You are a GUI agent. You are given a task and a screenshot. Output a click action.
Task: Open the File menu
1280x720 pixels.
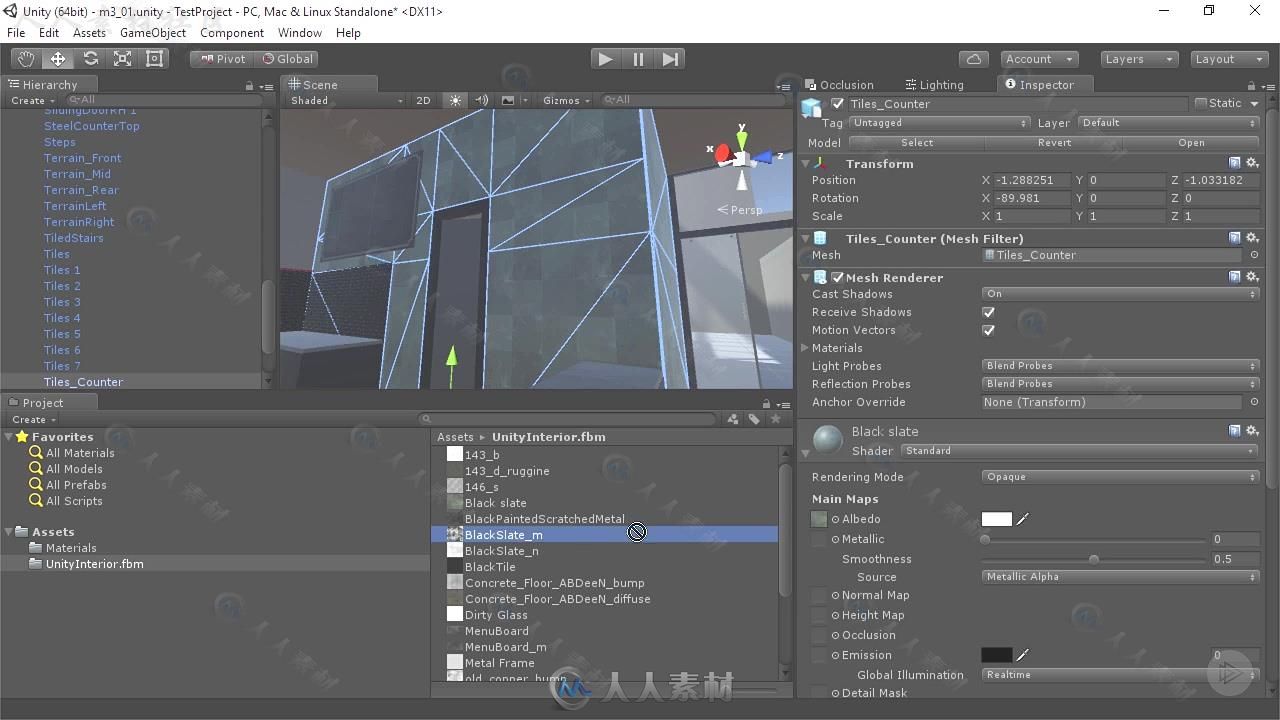pos(16,33)
